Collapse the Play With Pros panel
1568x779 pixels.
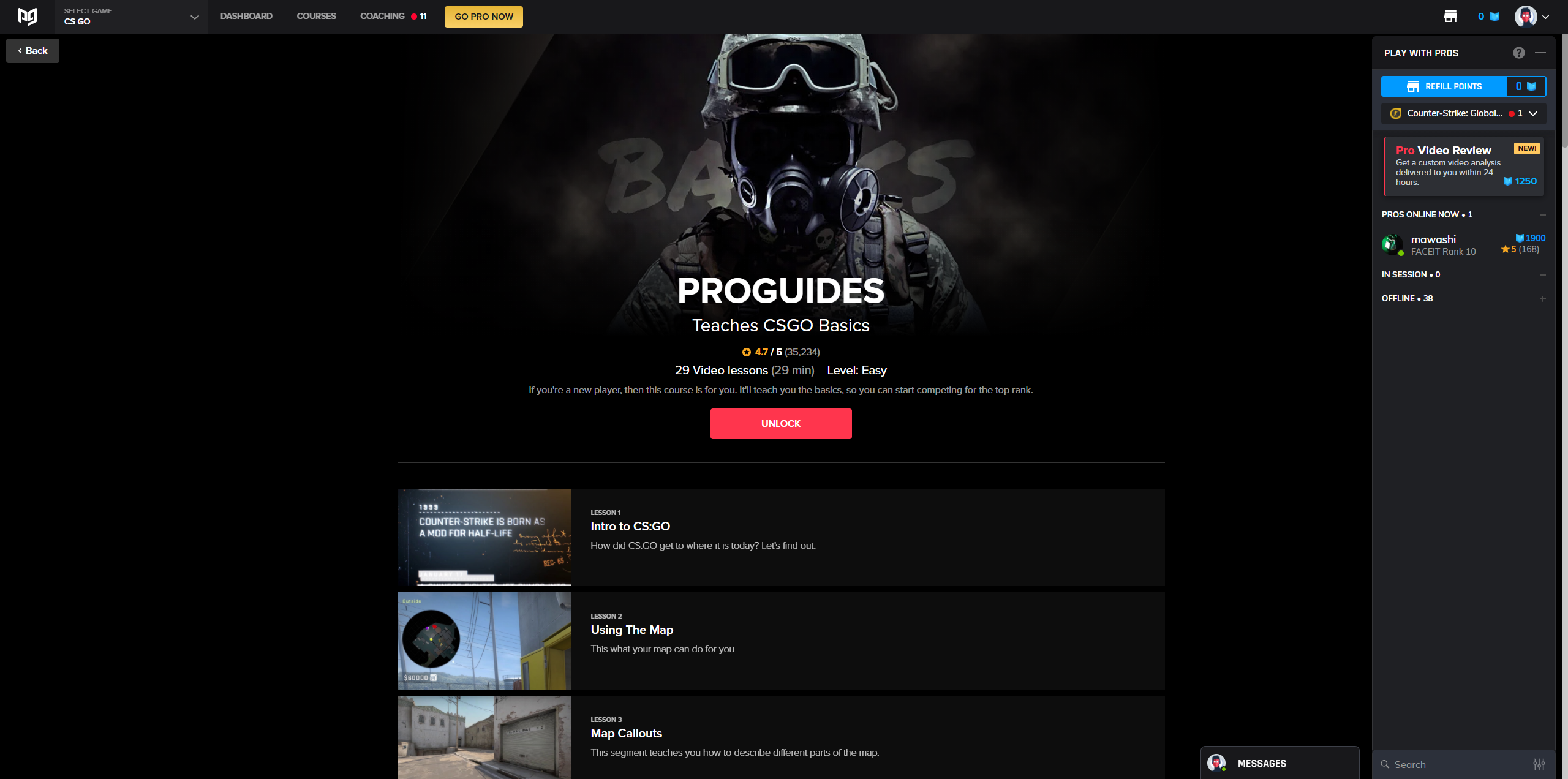[x=1540, y=53]
